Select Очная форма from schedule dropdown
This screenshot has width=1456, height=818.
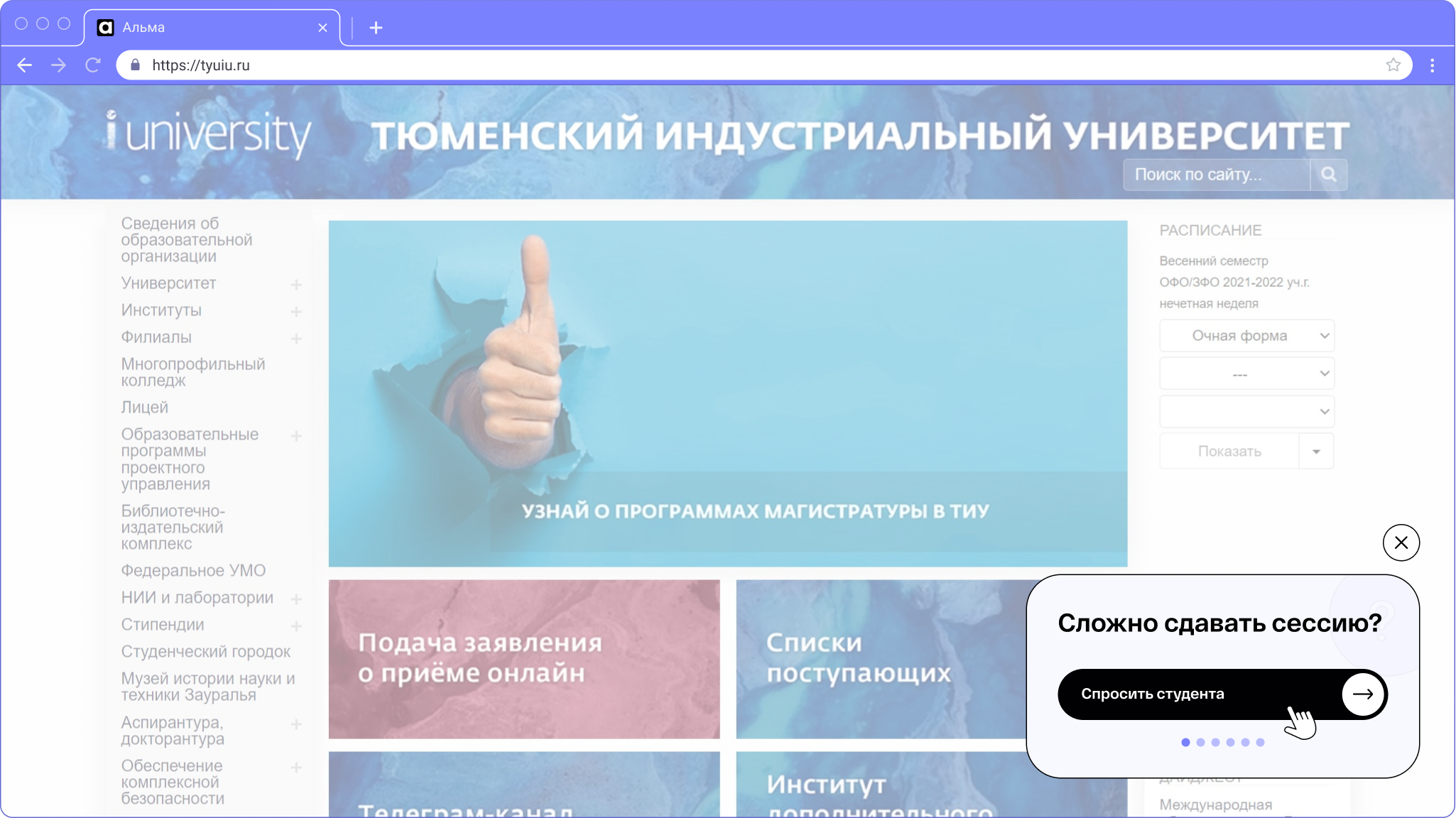[x=1246, y=335]
